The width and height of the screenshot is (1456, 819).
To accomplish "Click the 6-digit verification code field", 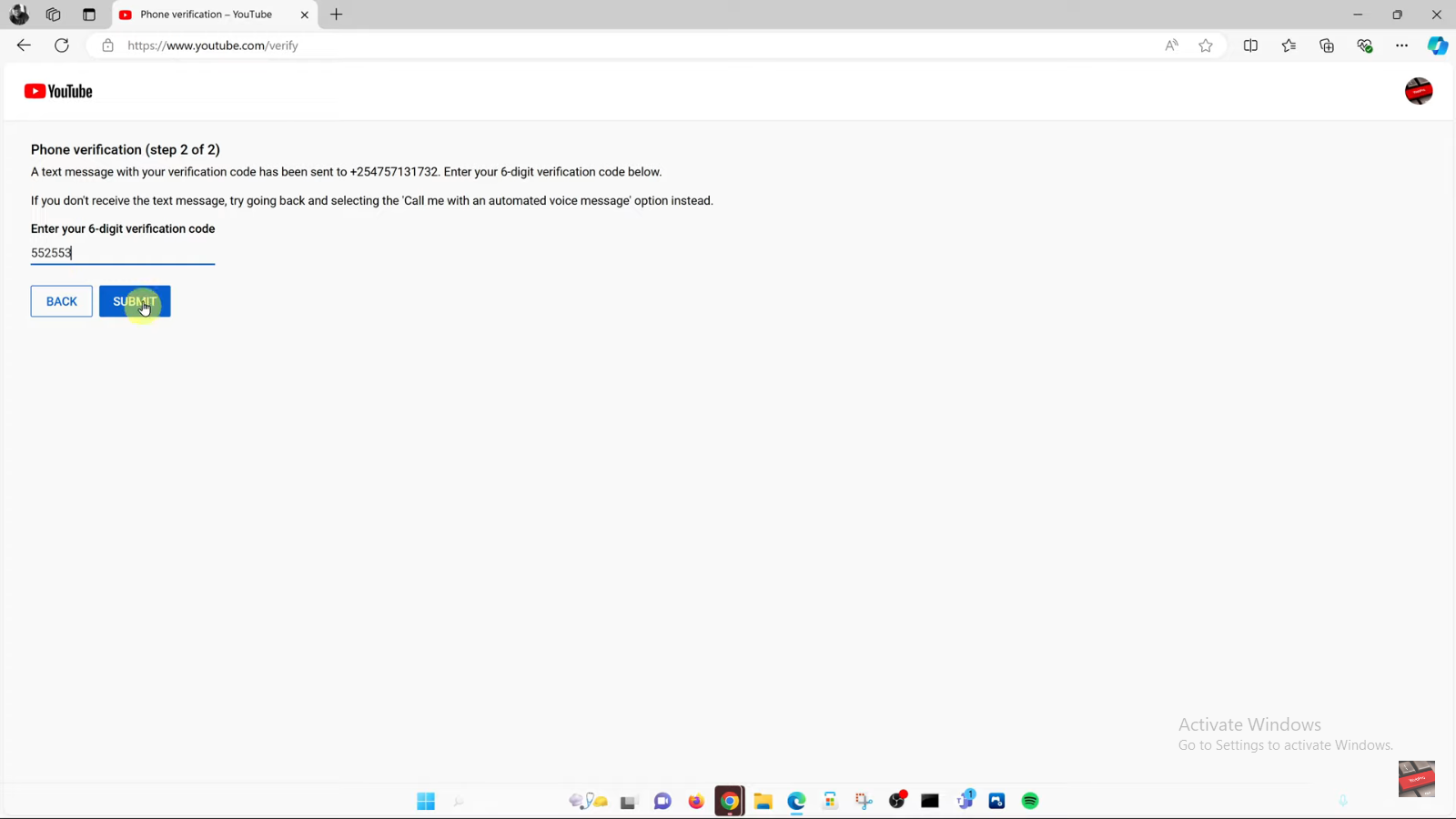I will tap(123, 253).
